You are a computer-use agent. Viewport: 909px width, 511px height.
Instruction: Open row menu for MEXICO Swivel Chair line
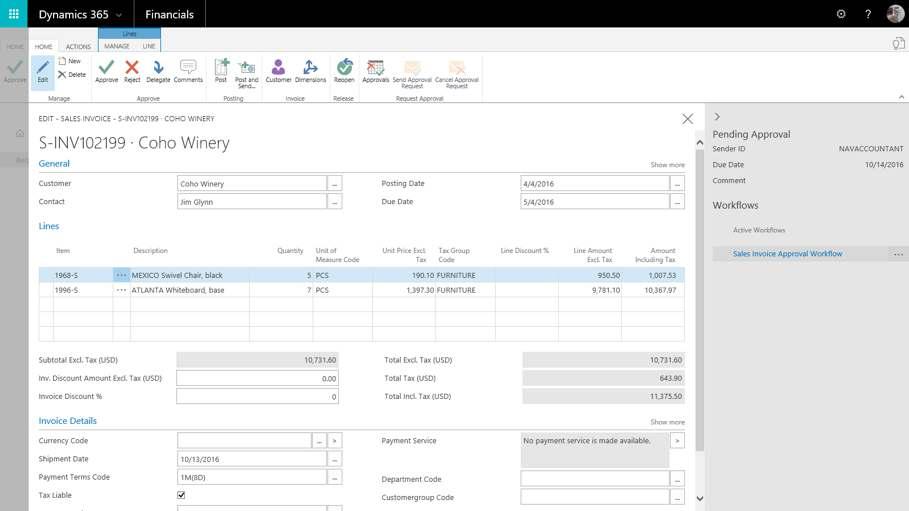tap(121, 275)
